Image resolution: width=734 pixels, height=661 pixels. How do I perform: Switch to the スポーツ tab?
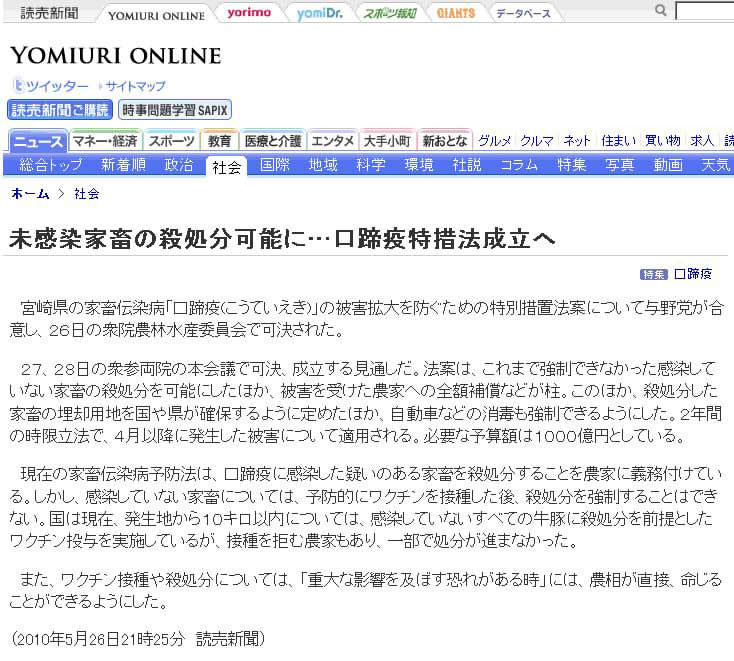tap(172, 141)
